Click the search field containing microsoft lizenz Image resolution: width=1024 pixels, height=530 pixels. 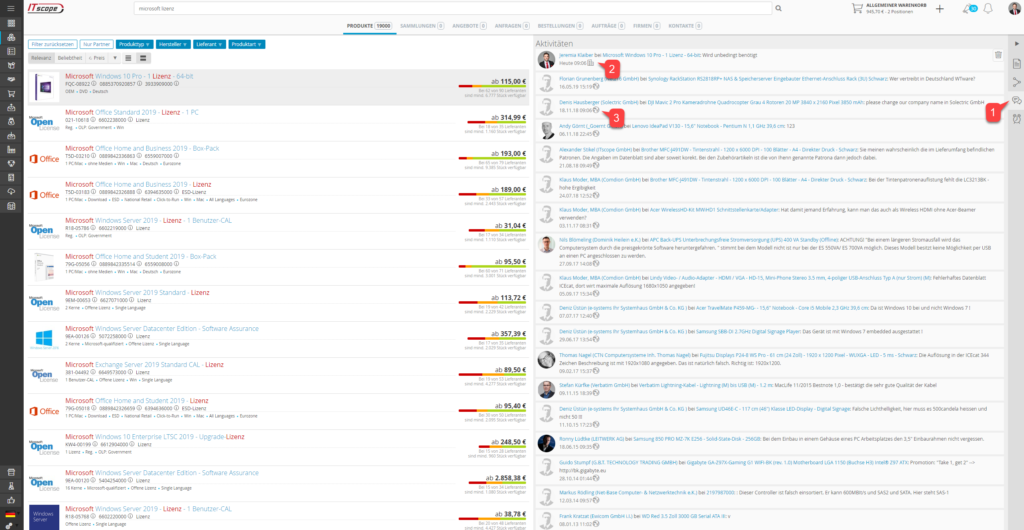(454, 8)
